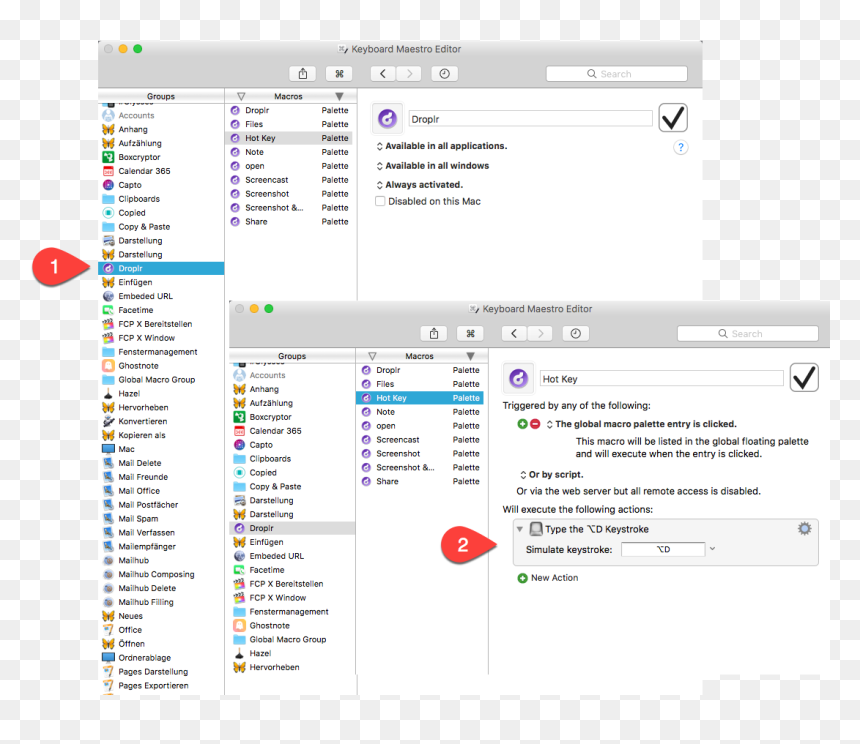860x744 pixels.
Task: Go forward with the right arrow in the back window
Action: click(x=409, y=73)
